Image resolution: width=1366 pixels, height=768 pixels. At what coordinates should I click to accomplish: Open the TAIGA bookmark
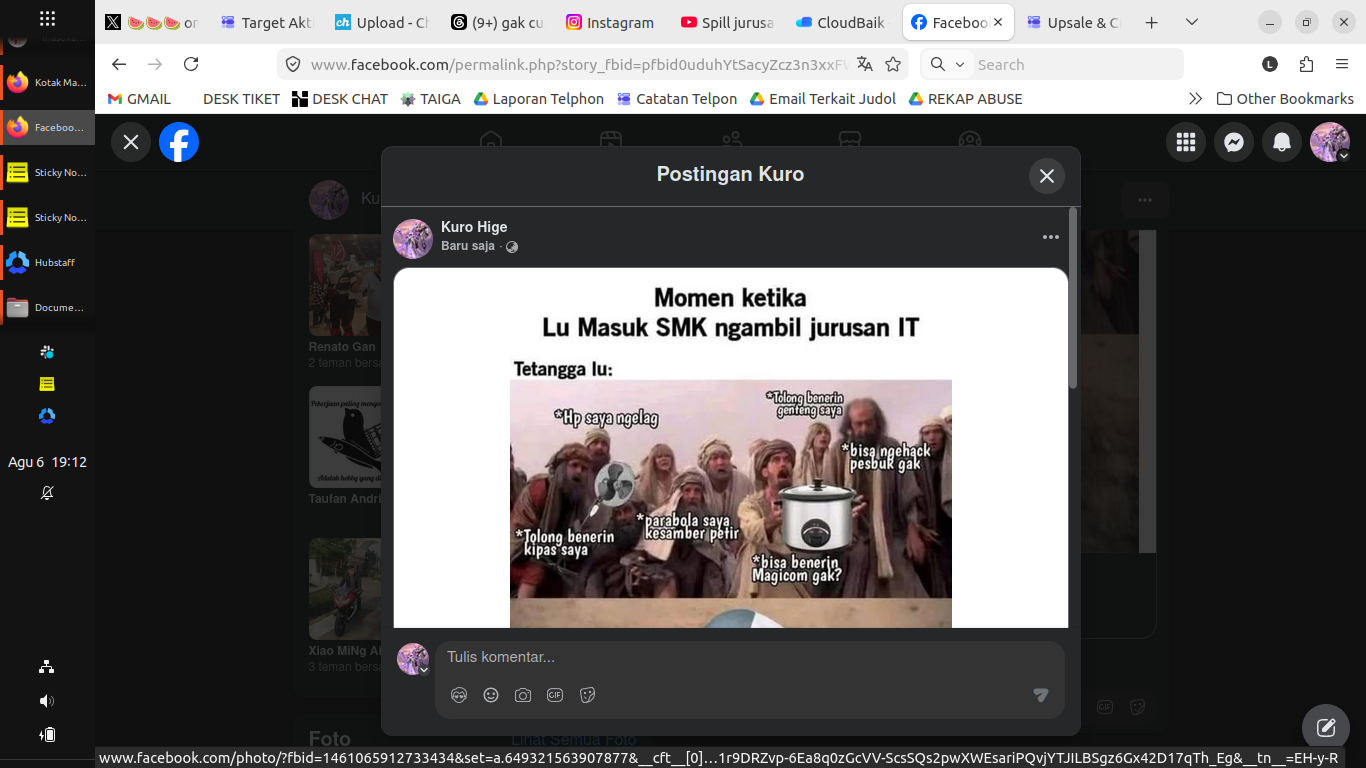coord(431,99)
